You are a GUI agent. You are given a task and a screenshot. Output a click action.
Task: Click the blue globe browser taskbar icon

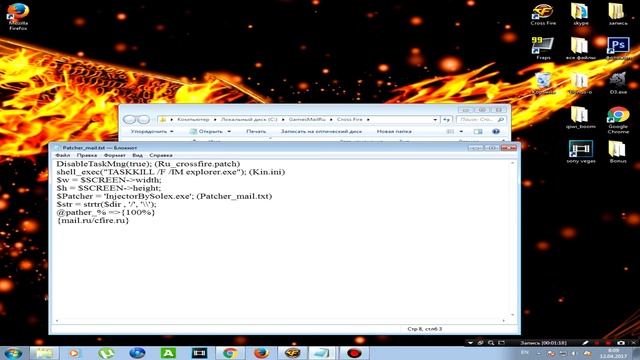[x=137, y=353]
